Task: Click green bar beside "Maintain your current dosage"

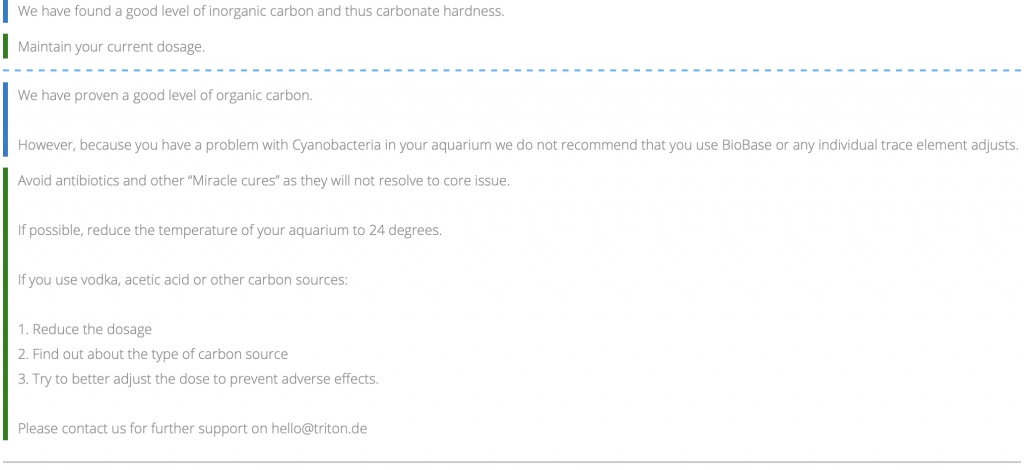Action: point(5,46)
